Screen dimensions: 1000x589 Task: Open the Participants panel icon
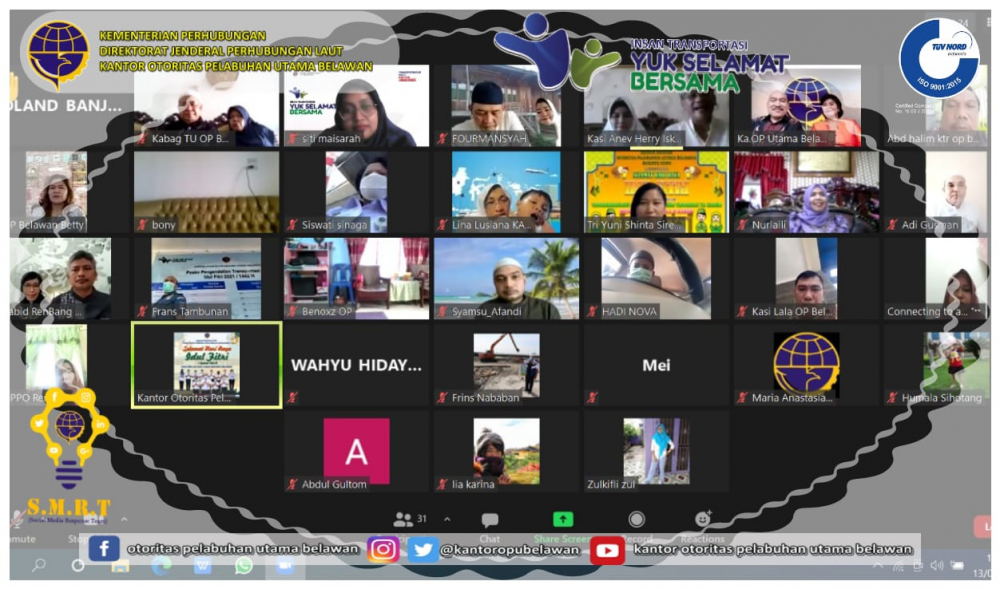click(402, 520)
